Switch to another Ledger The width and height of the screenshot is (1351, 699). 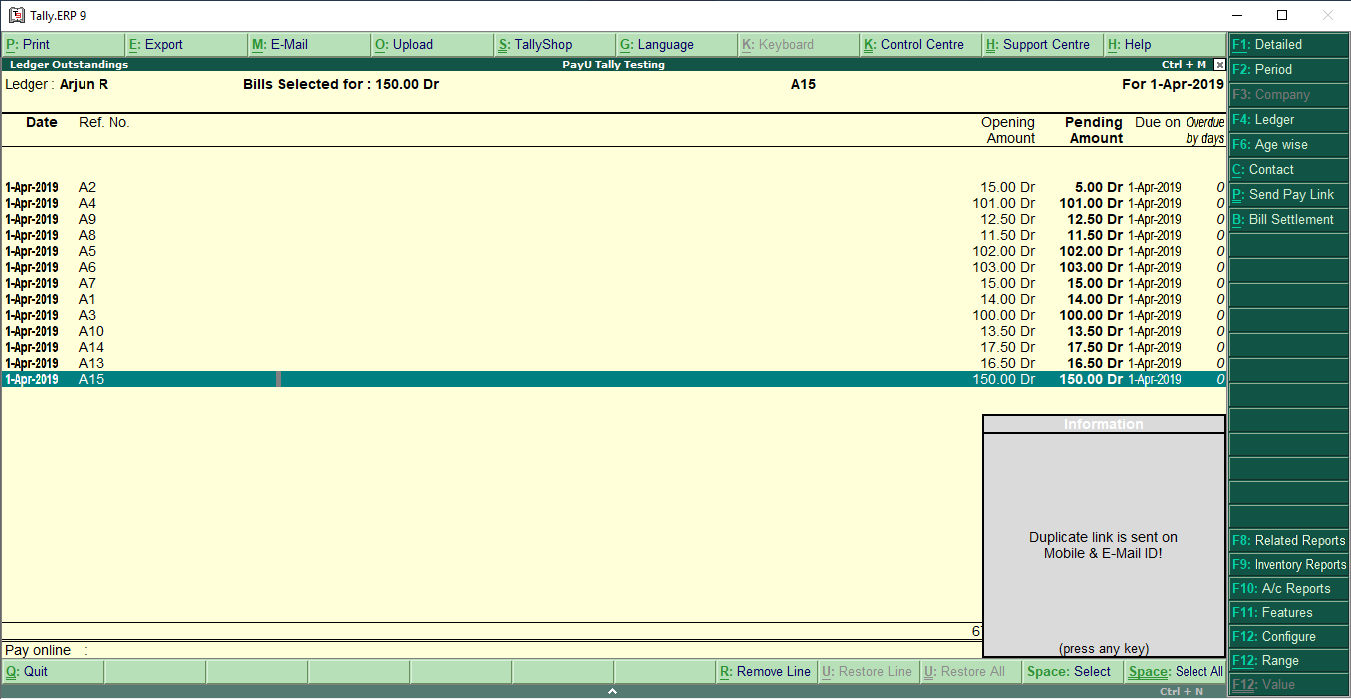tap(1288, 119)
